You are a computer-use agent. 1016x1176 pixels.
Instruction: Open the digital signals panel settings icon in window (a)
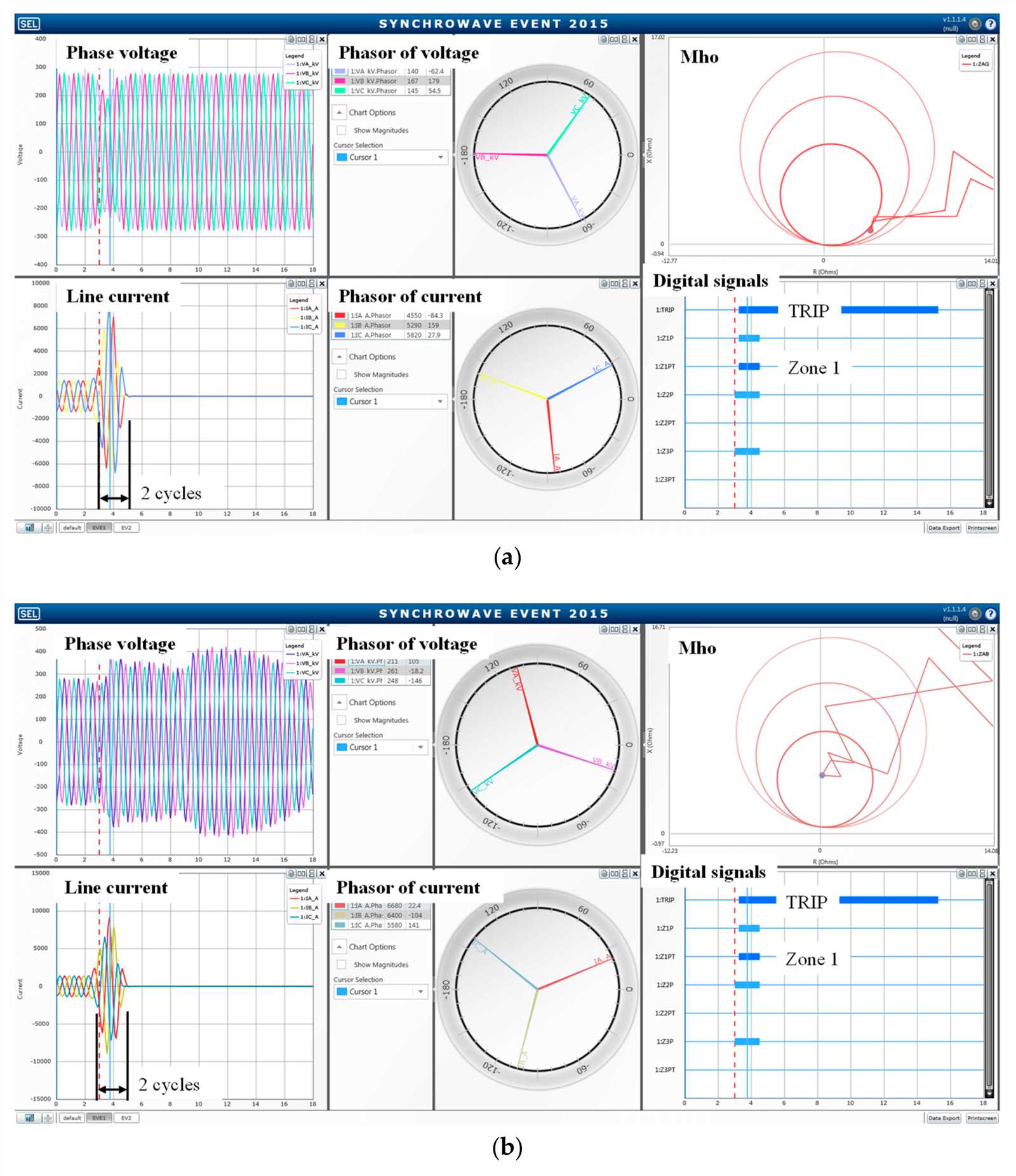point(961,284)
